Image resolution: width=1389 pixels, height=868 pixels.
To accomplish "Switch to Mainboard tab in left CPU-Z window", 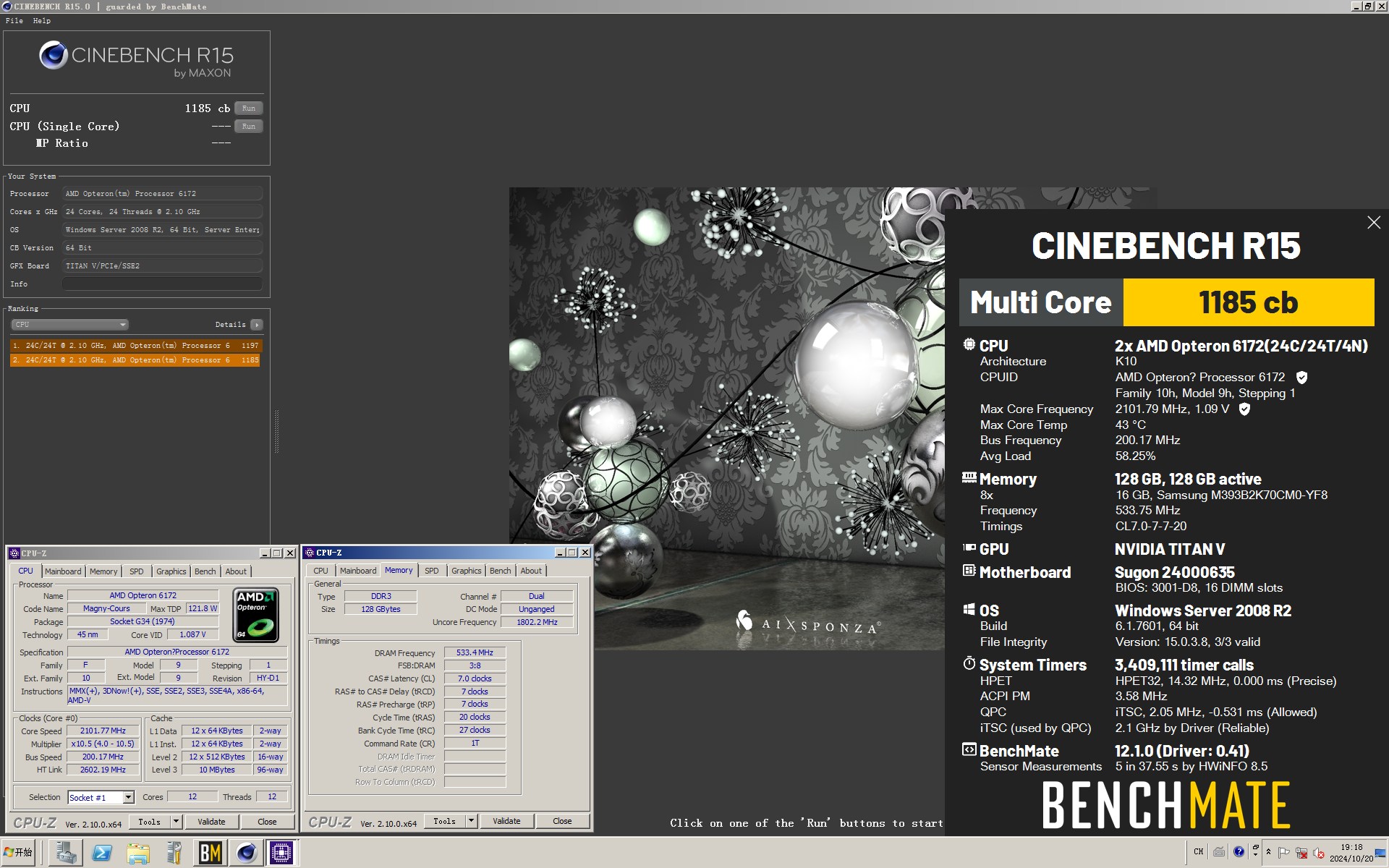I will coord(63,571).
